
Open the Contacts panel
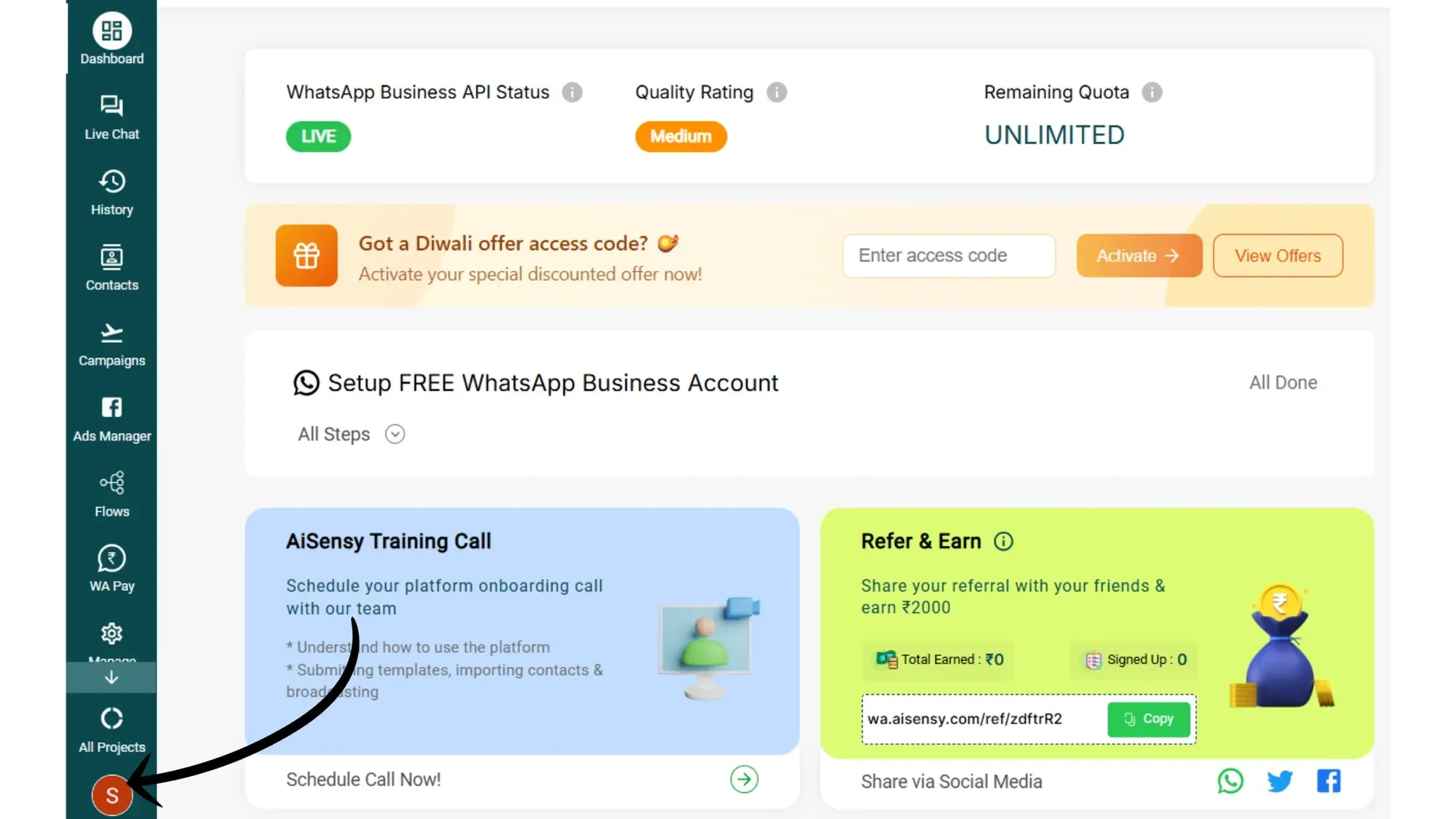[111, 267]
